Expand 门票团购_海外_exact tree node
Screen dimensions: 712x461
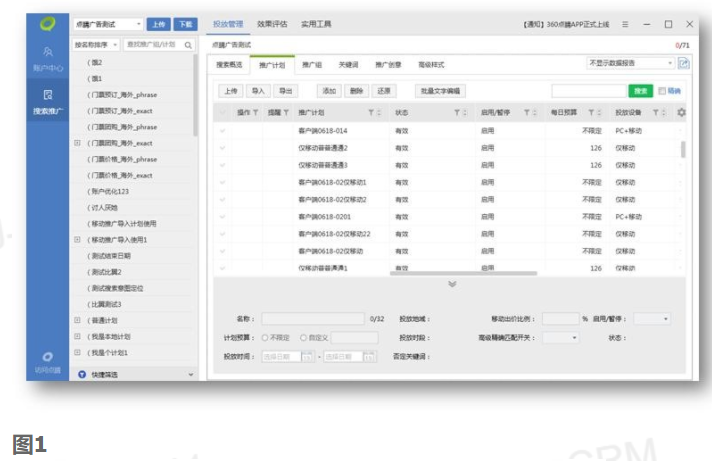tap(77, 143)
